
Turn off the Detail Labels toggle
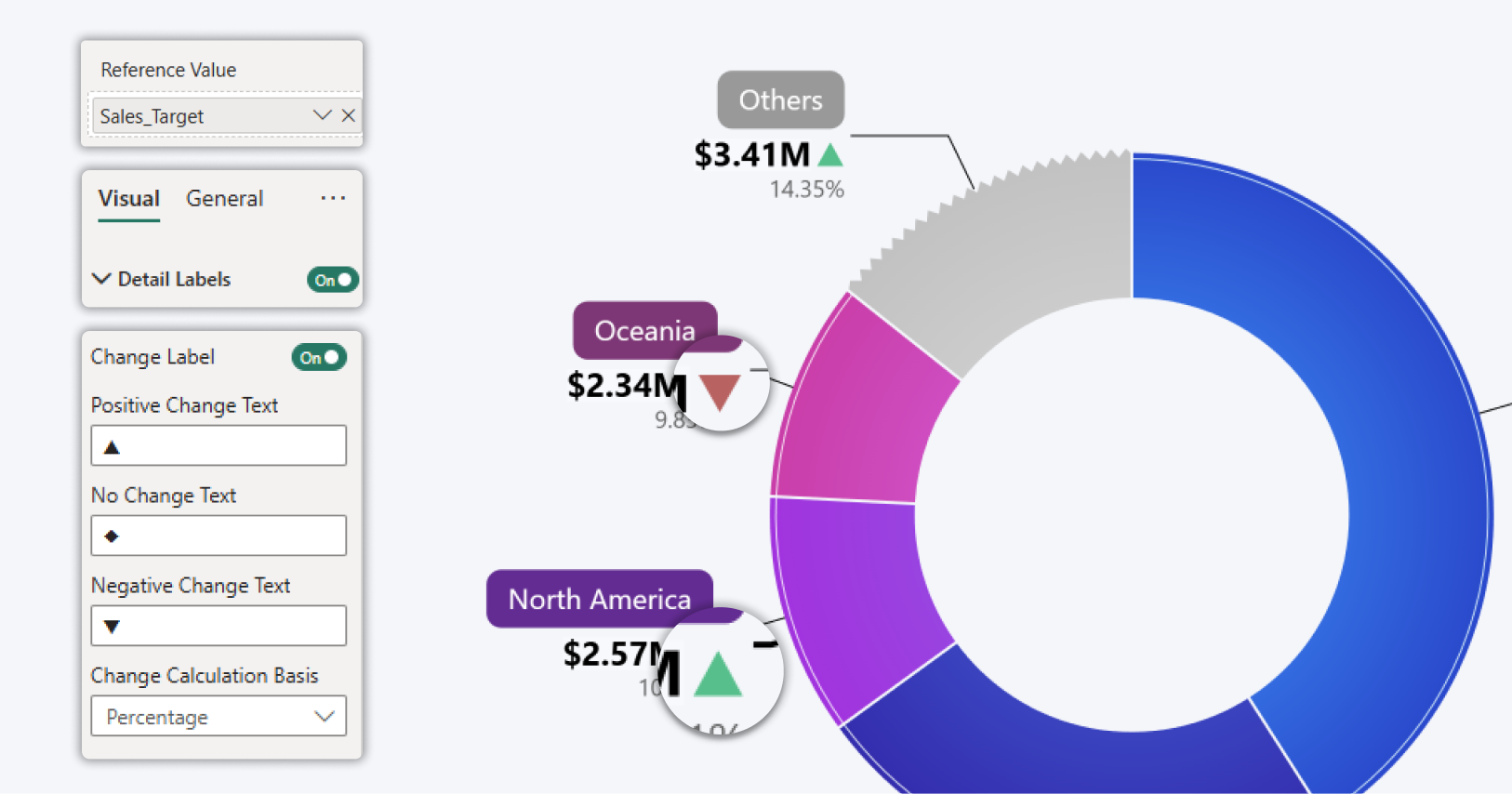[332, 280]
